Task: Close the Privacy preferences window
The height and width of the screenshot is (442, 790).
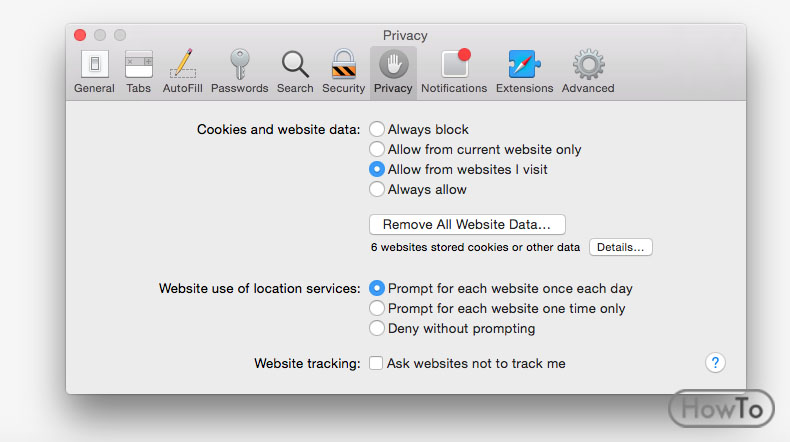Action: [80, 35]
